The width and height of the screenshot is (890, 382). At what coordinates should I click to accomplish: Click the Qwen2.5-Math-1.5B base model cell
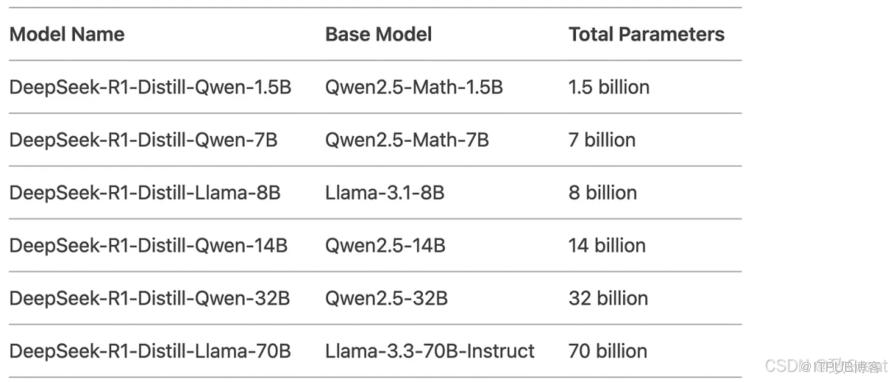coord(414,87)
